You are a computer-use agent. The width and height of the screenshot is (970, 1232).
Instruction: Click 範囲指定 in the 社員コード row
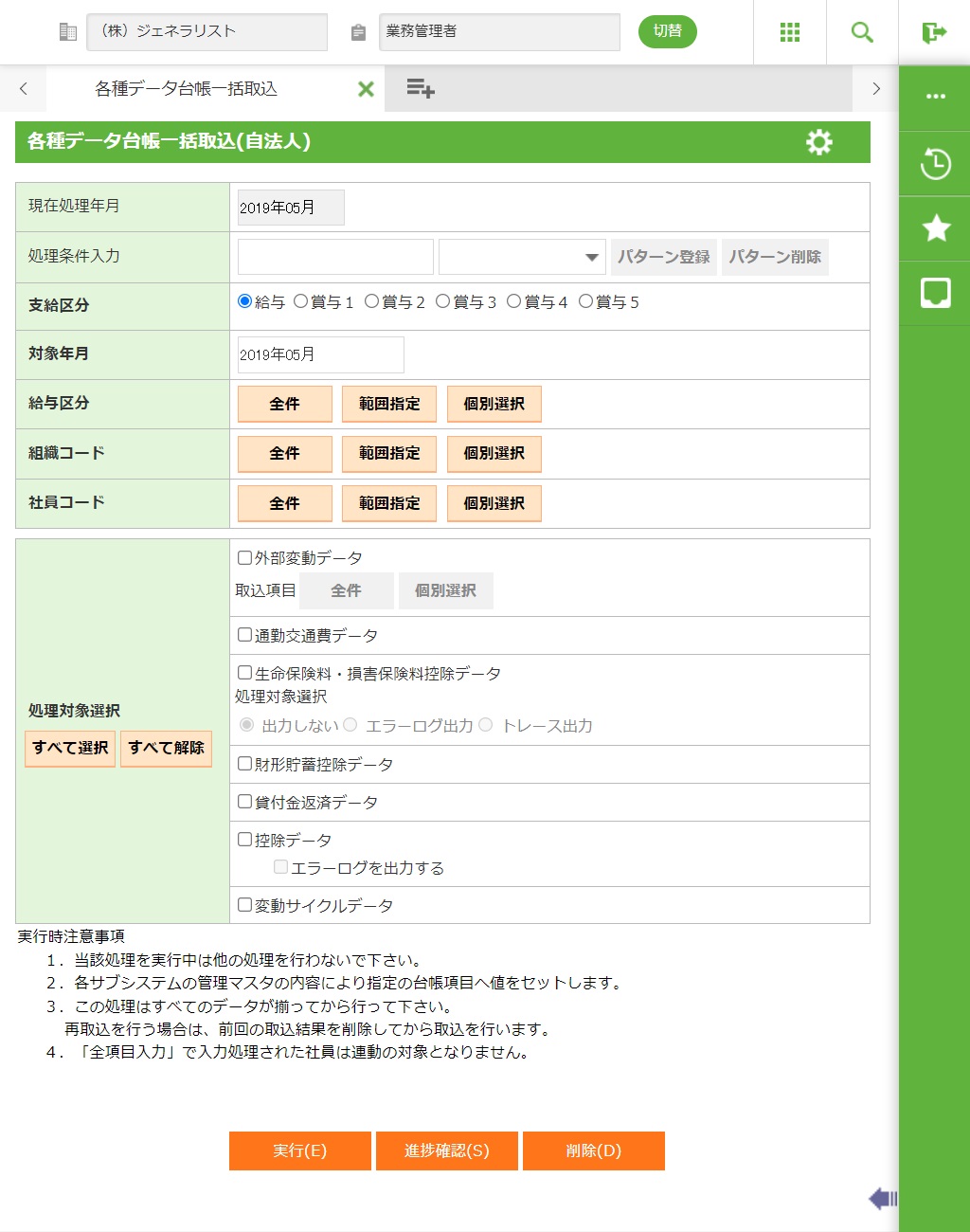(389, 503)
